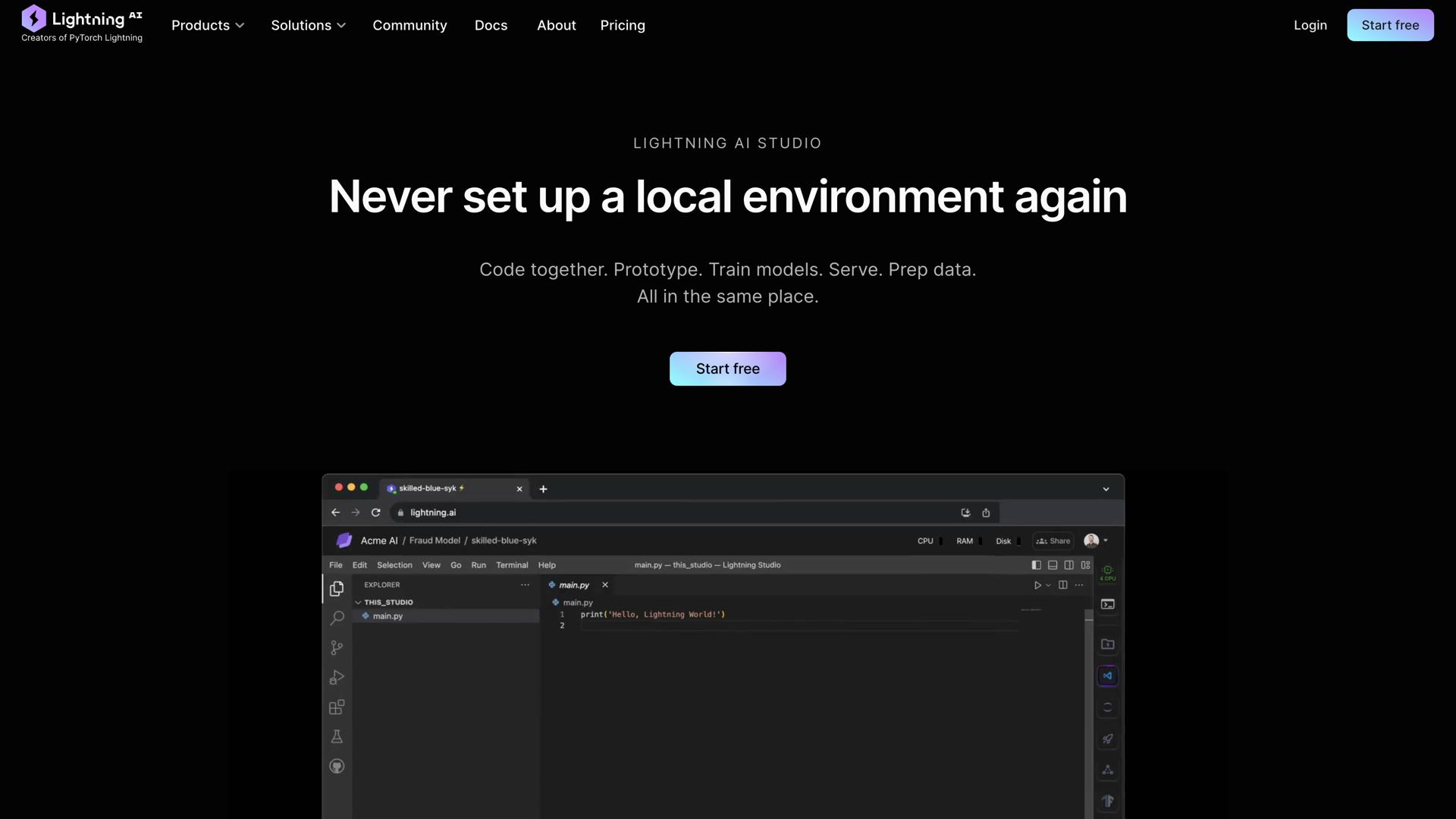Select main.py in the Explorer

point(387,616)
